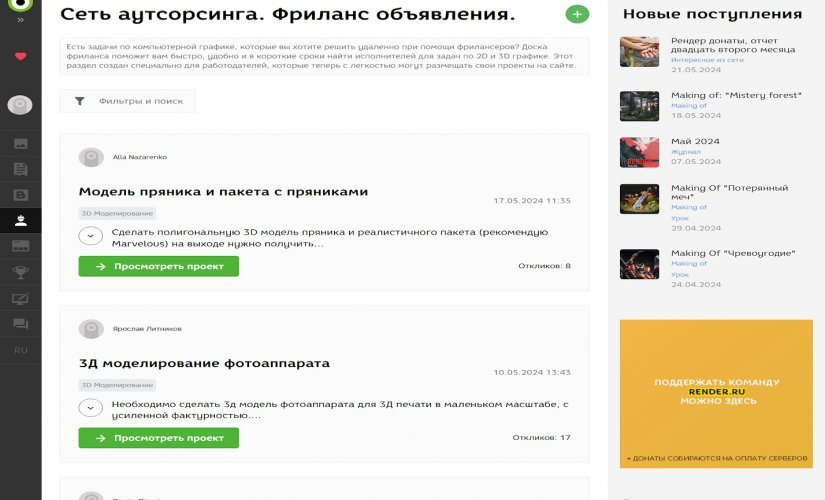Open Модель пряника и пакета с пряниками title
This screenshot has height=500, width=825.
[223, 192]
